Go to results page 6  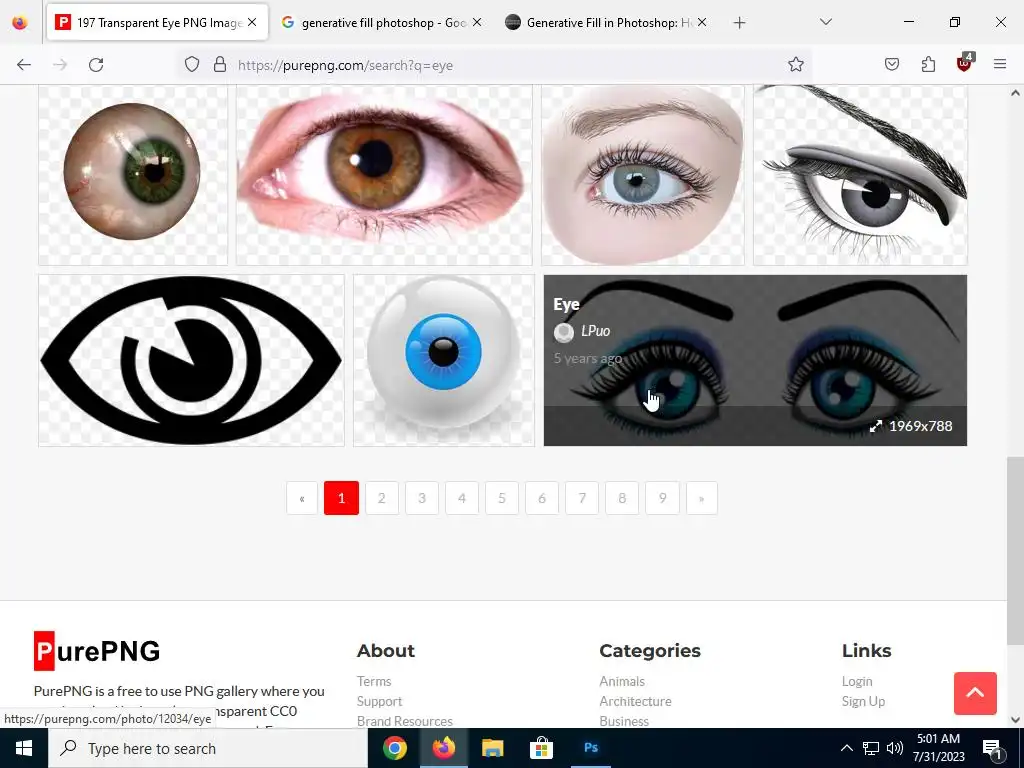542,498
